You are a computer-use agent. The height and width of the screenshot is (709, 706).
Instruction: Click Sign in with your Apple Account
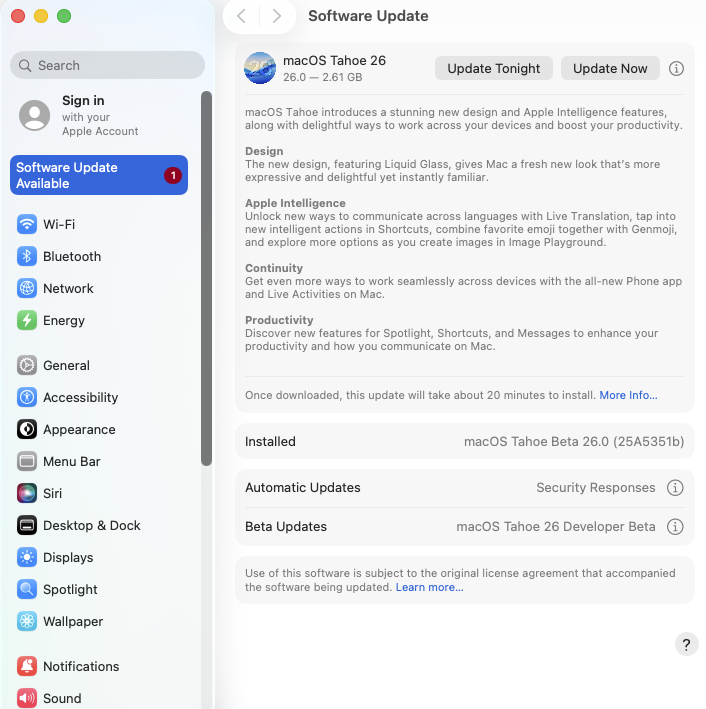100,115
